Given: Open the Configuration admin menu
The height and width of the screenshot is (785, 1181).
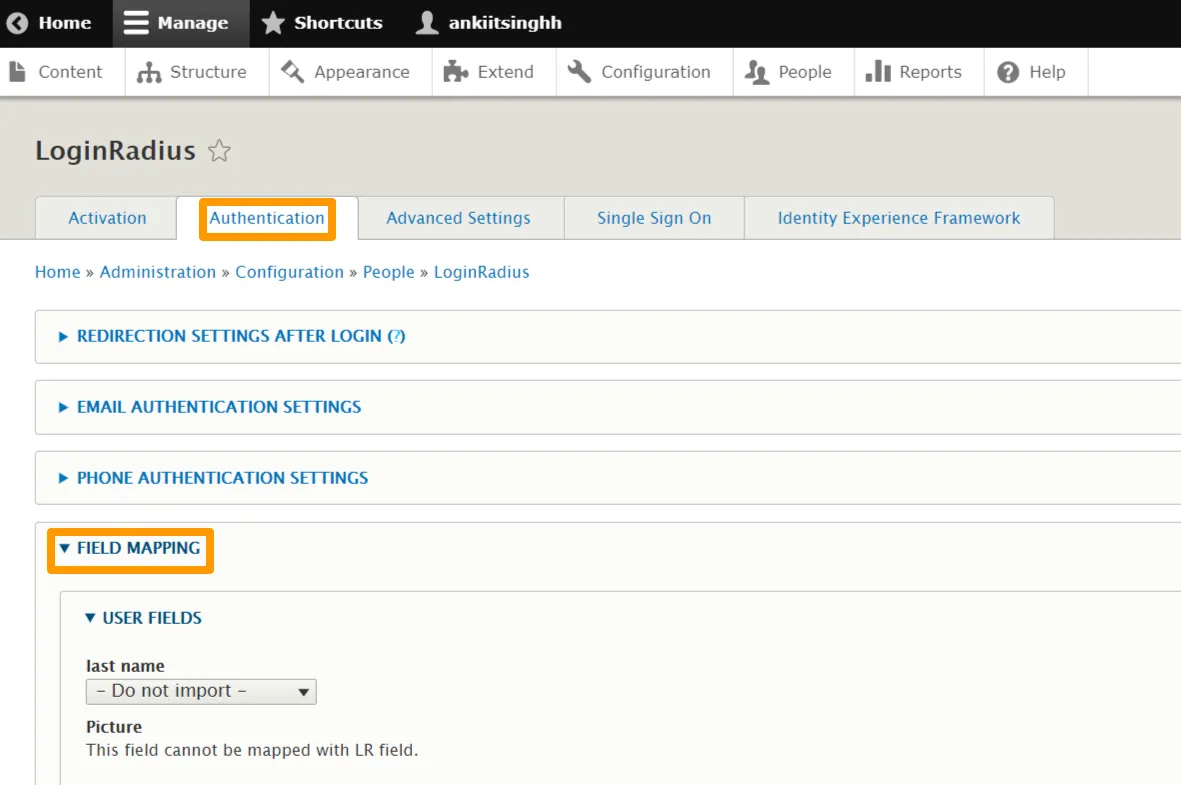Looking at the screenshot, I should (x=640, y=72).
